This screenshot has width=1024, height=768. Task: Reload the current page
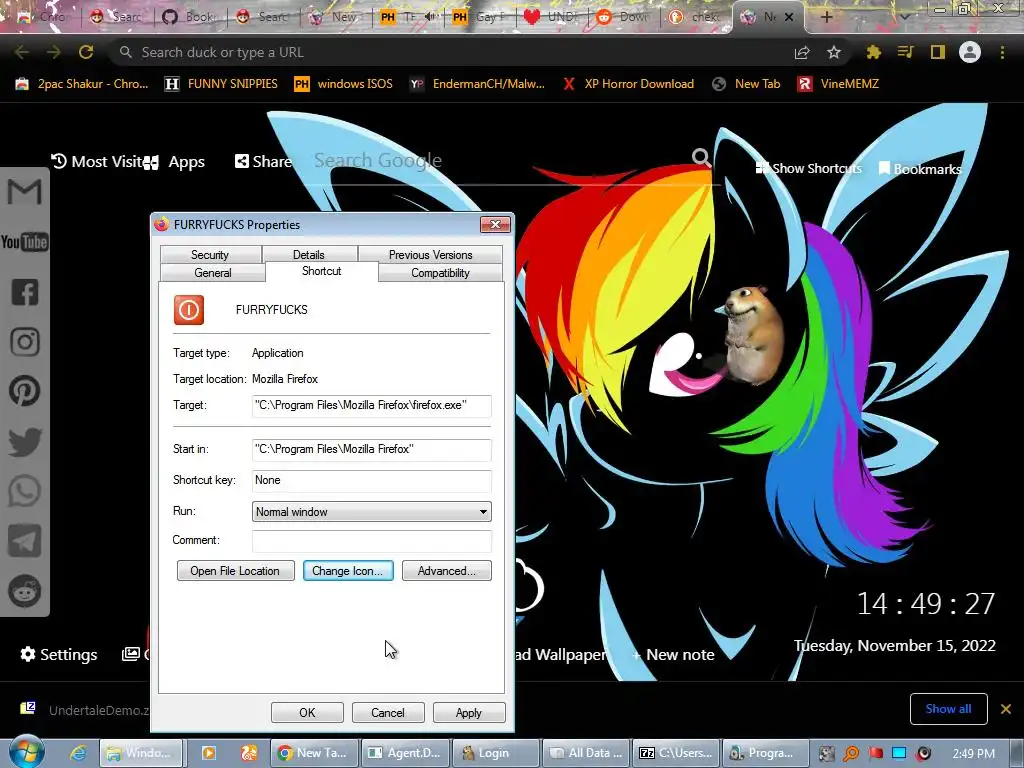[x=86, y=52]
